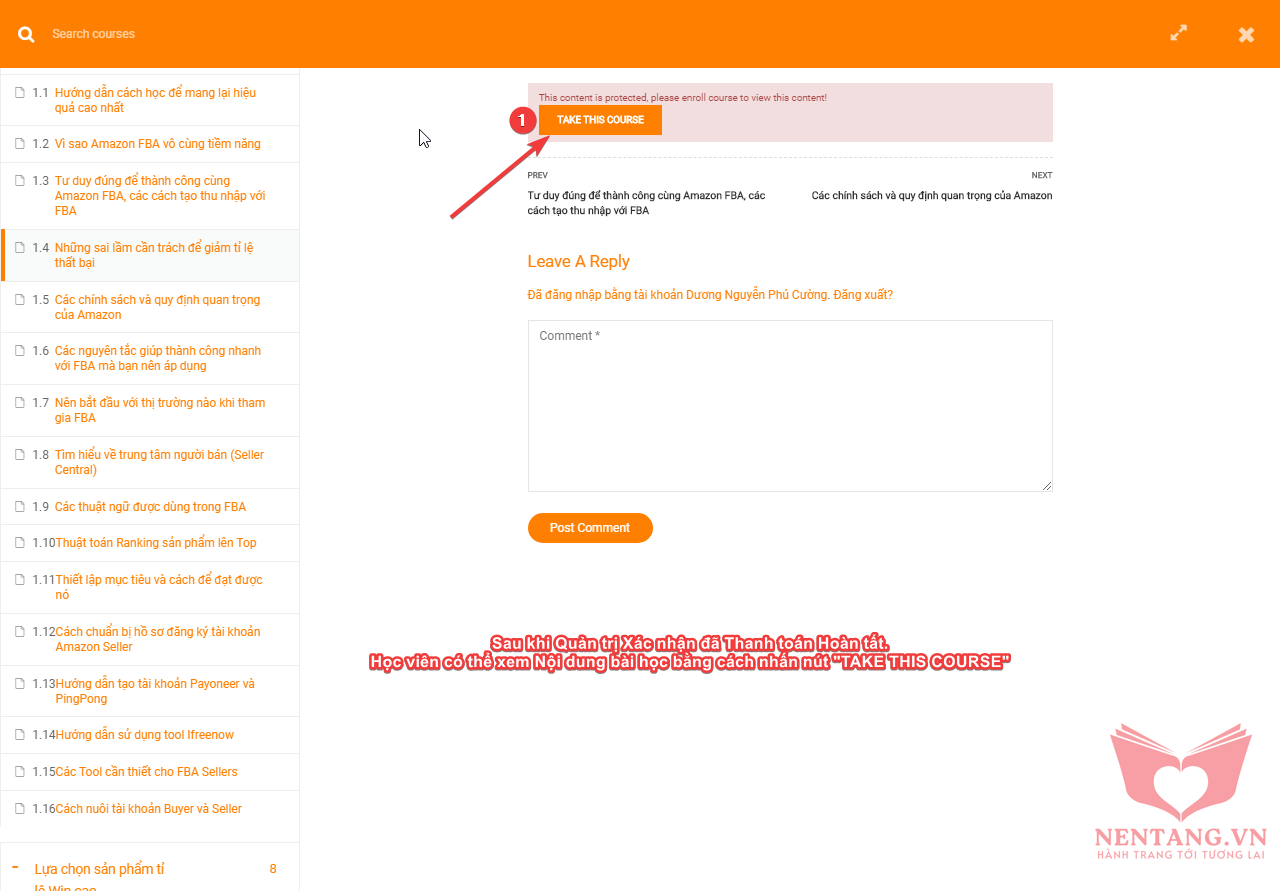Click document icon beside lesson 1.14
The height and width of the screenshot is (891, 1280).
20,735
